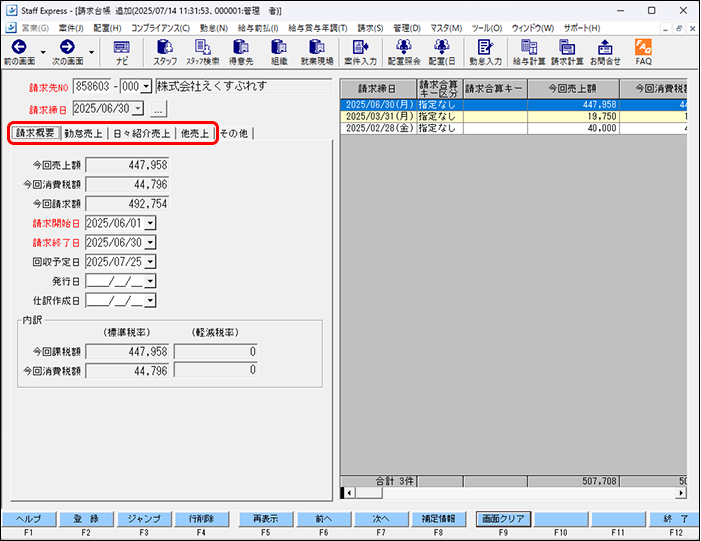Switch to the 請求概要 tab
The image size is (701, 541).
(35, 133)
